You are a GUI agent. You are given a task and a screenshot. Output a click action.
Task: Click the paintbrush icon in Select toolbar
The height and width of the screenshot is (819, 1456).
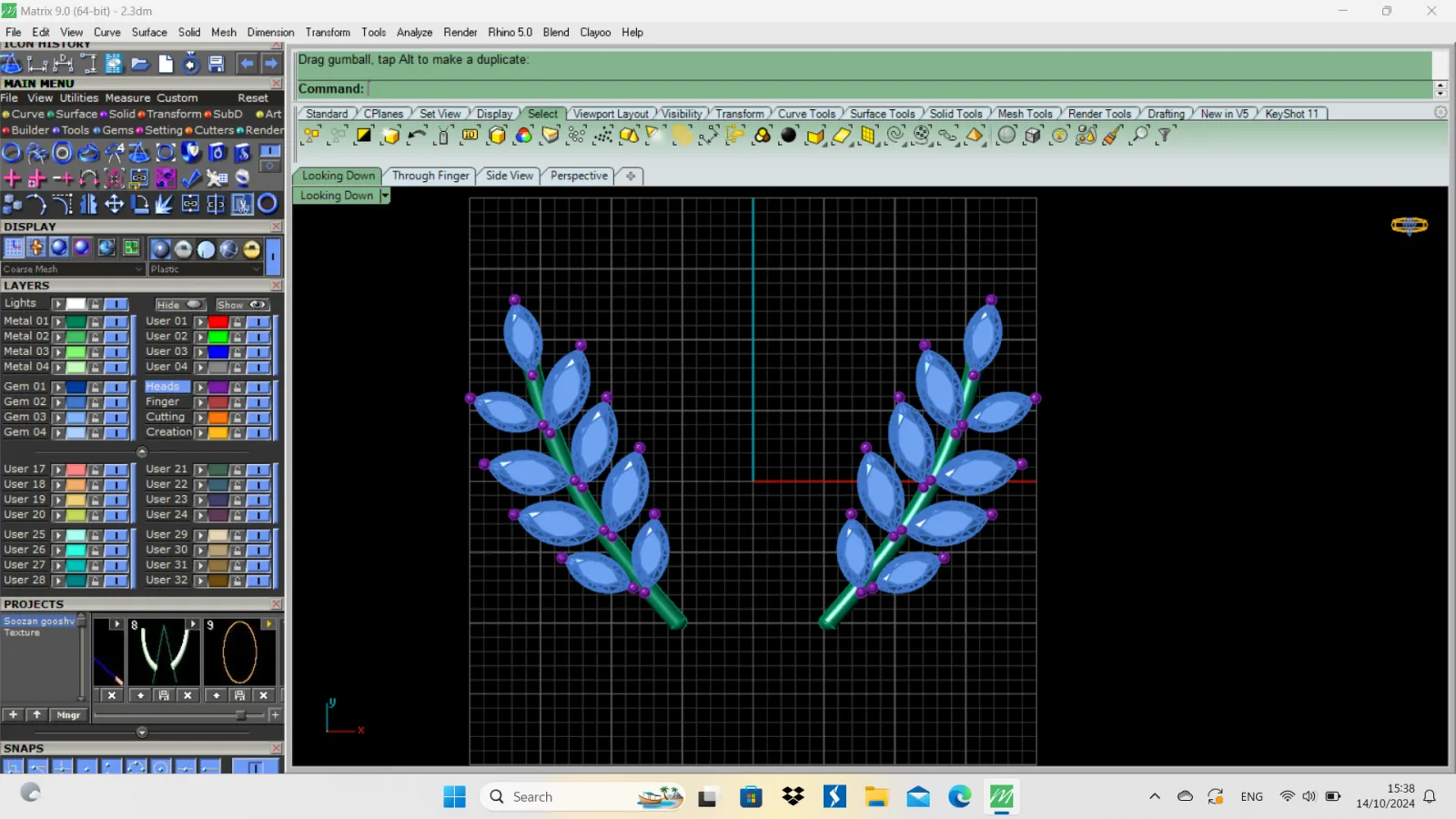pyautogui.click(x=1112, y=136)
